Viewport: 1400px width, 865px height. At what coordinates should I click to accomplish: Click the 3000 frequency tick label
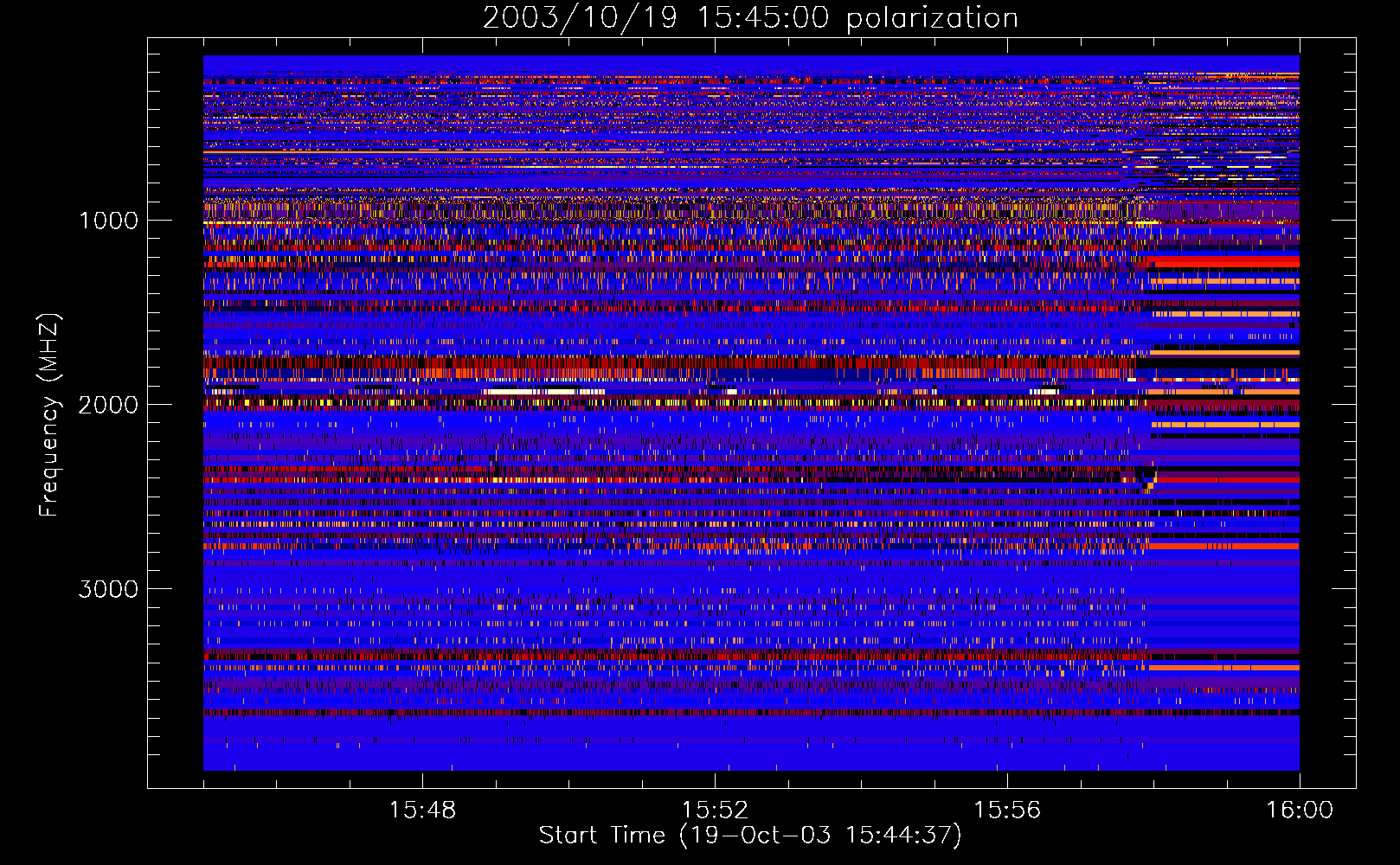click(108, 589)
